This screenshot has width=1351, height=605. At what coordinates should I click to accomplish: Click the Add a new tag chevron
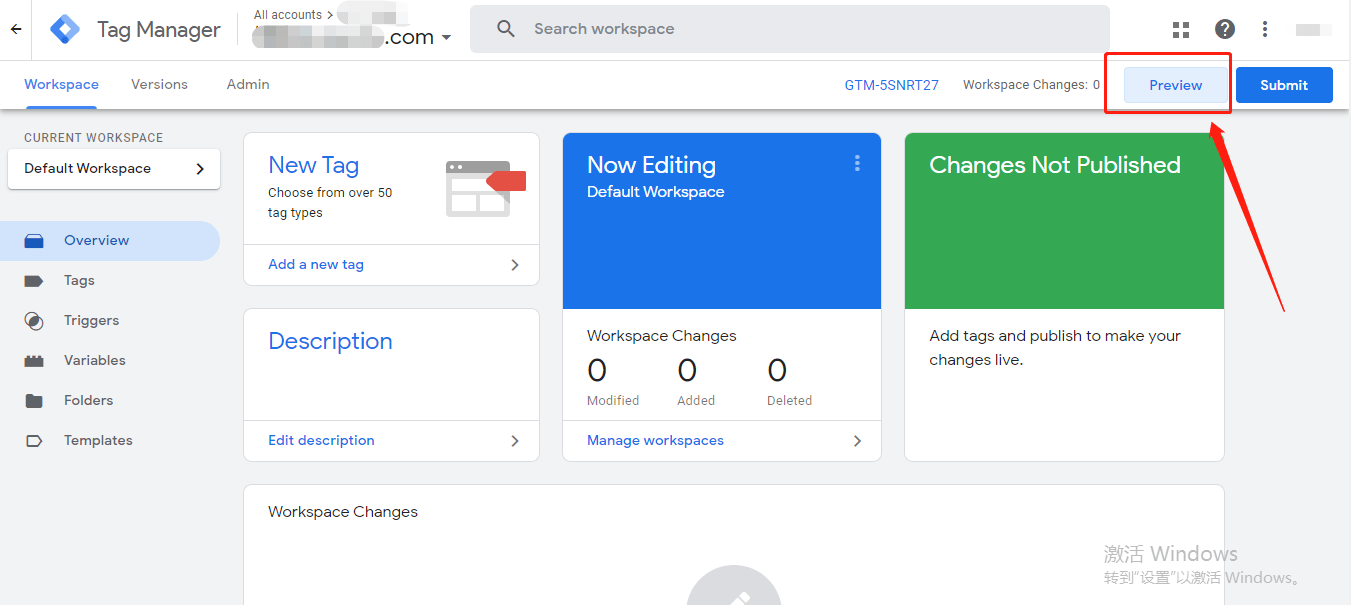tap(515, 265)
